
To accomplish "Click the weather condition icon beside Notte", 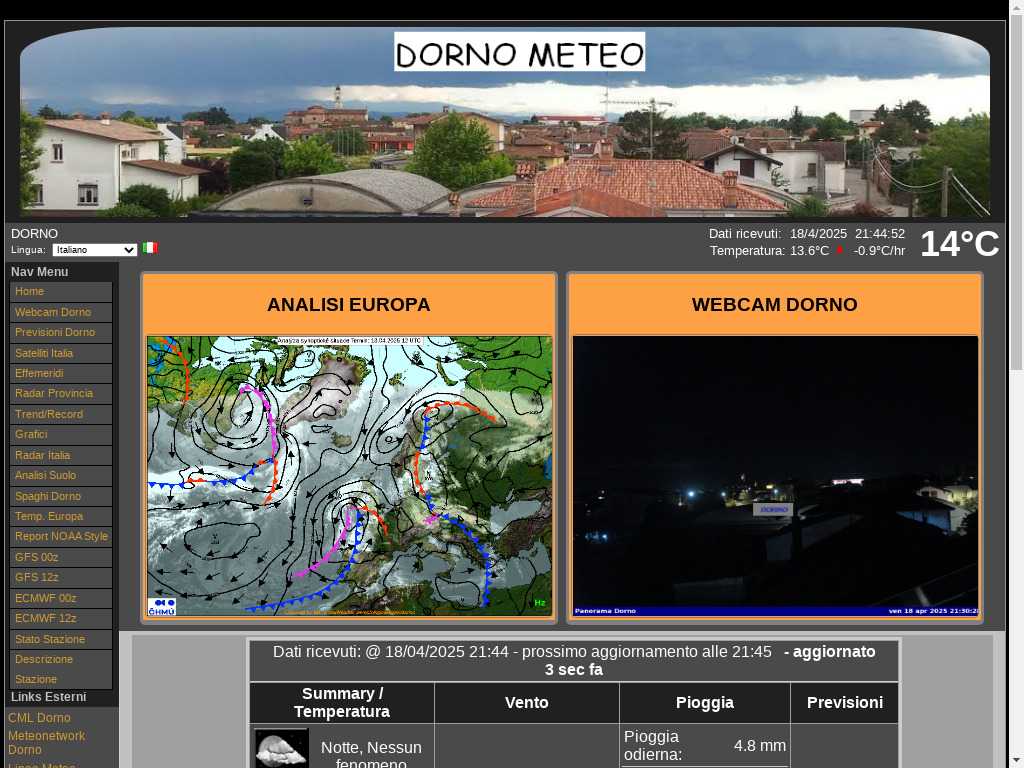I will pyautogui.click(x=281, y=748).
